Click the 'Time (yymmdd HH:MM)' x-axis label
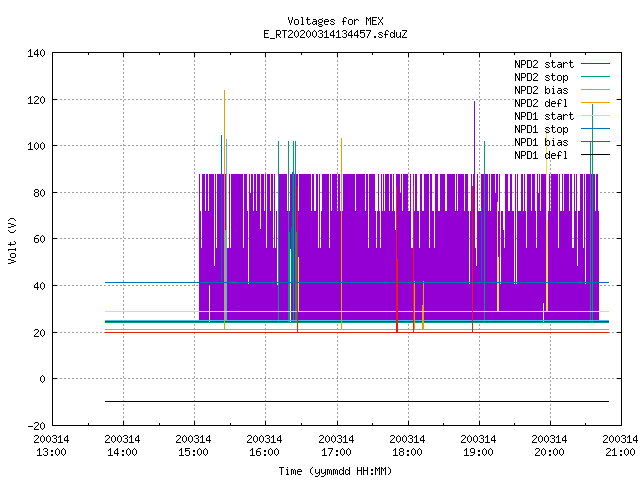This screenshot has height=480, width=640. [x=335, y=471]
